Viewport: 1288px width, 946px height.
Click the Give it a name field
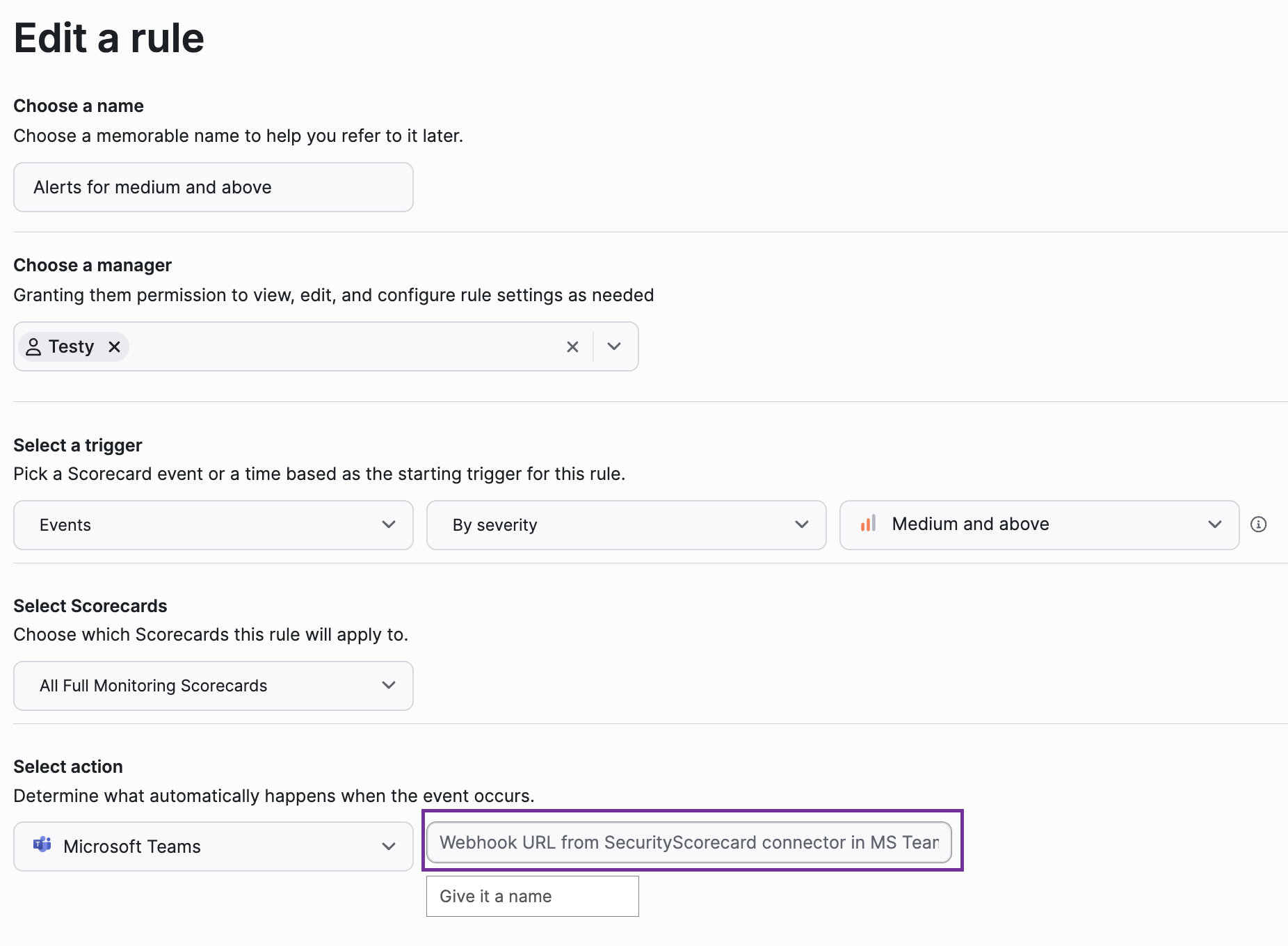[533, 896]
